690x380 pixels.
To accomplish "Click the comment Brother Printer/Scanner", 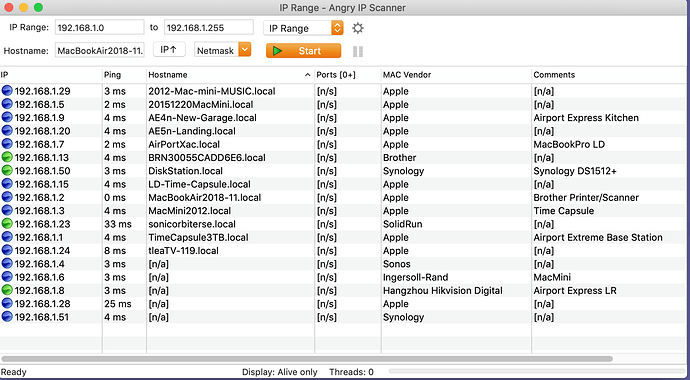I will [586, 197].
